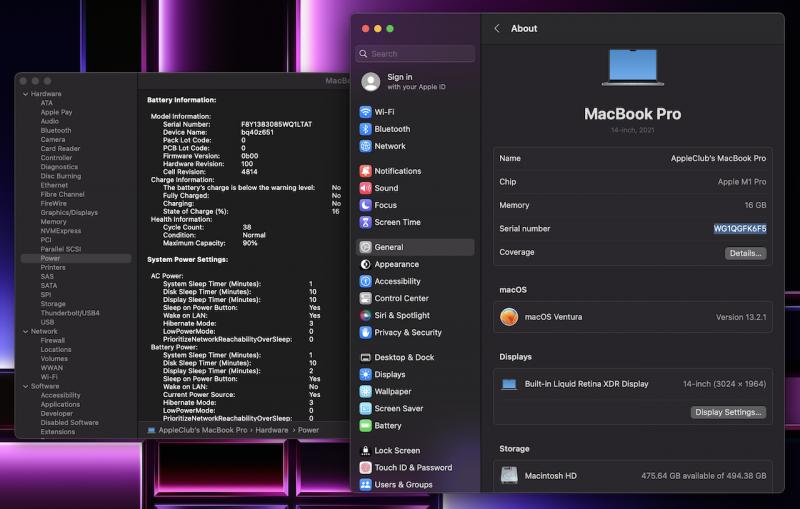Select Camera in the Hardware tree
Viewport: 800px width, 509px height.
click(x=53, y=140)
